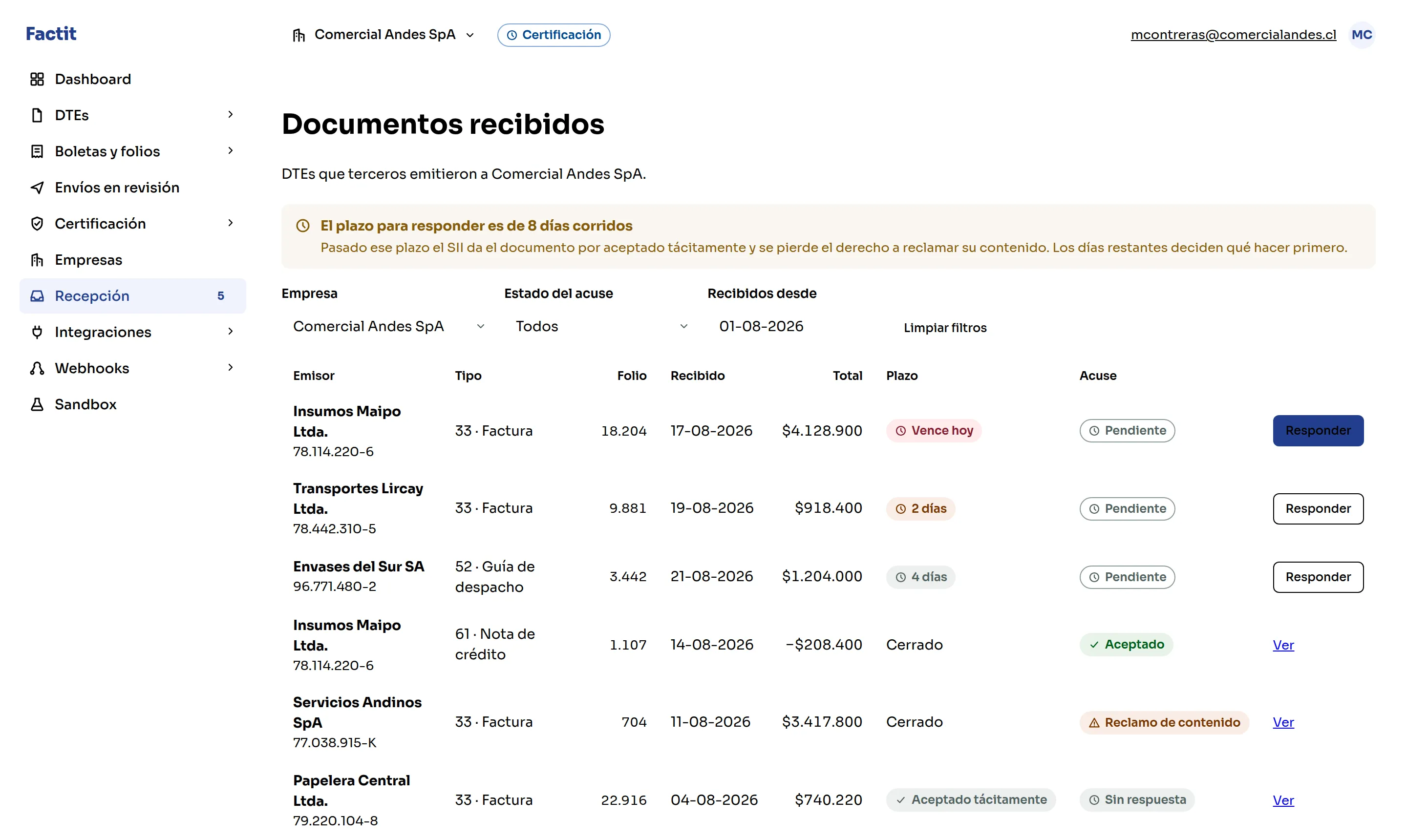This screenshot has width=1407, height=840.
Task: Click the warning icon in Reclamo de contenido
Action: [x=1094, y=723]
